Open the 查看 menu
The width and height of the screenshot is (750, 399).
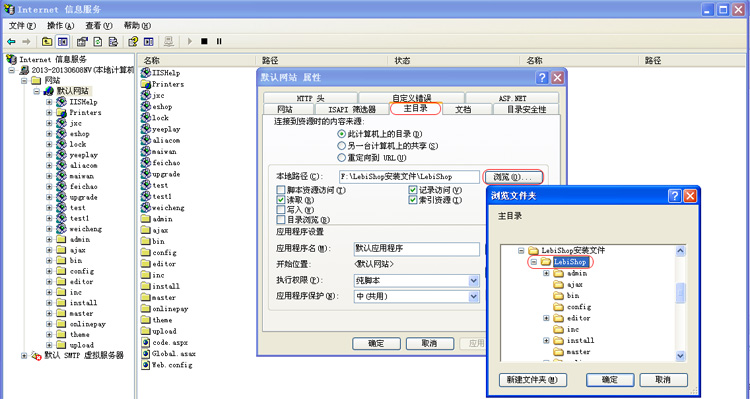click(99, 25)
